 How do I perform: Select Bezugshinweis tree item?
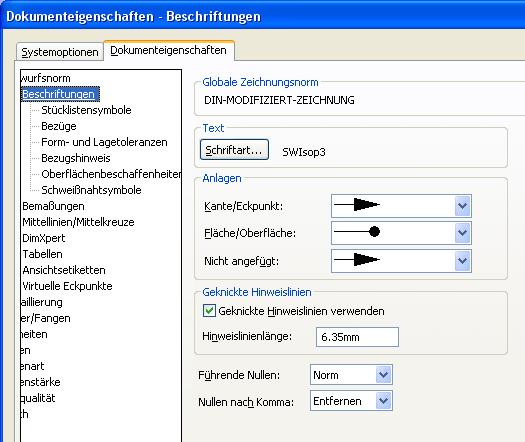pyautogui.click(x=76, y=158)
